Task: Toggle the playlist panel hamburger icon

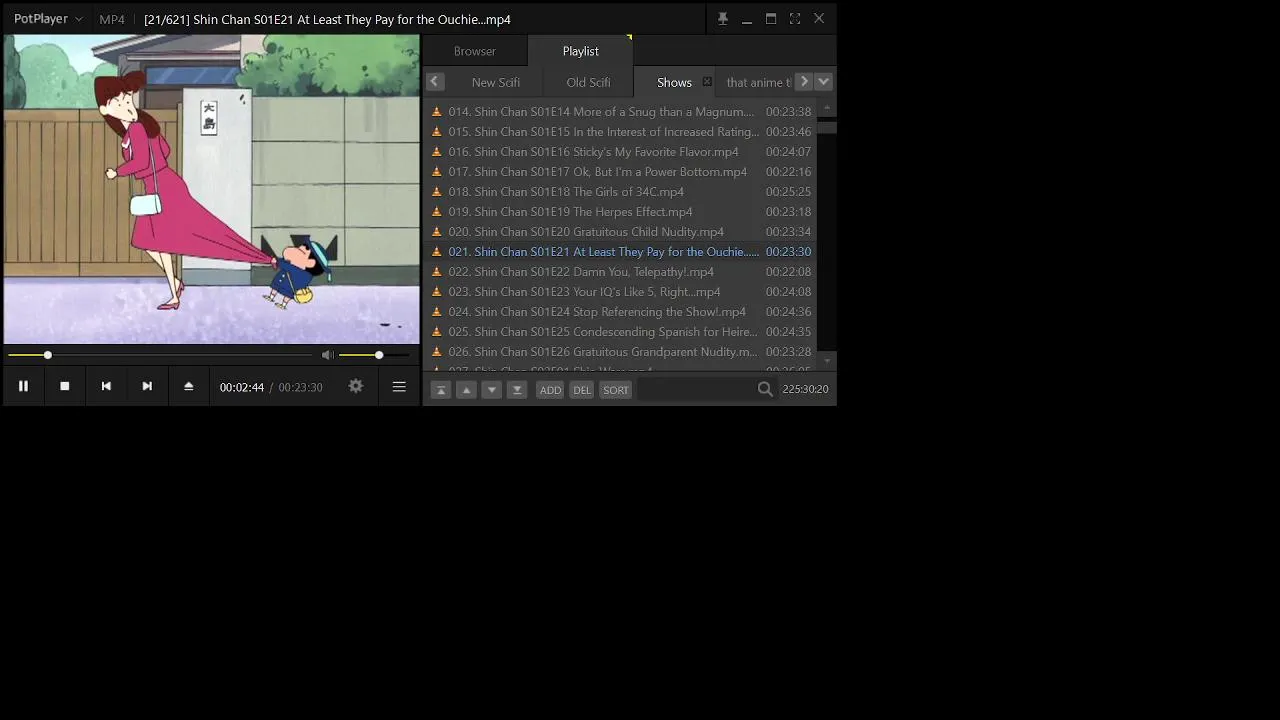Action: click(x=399, y=386)
